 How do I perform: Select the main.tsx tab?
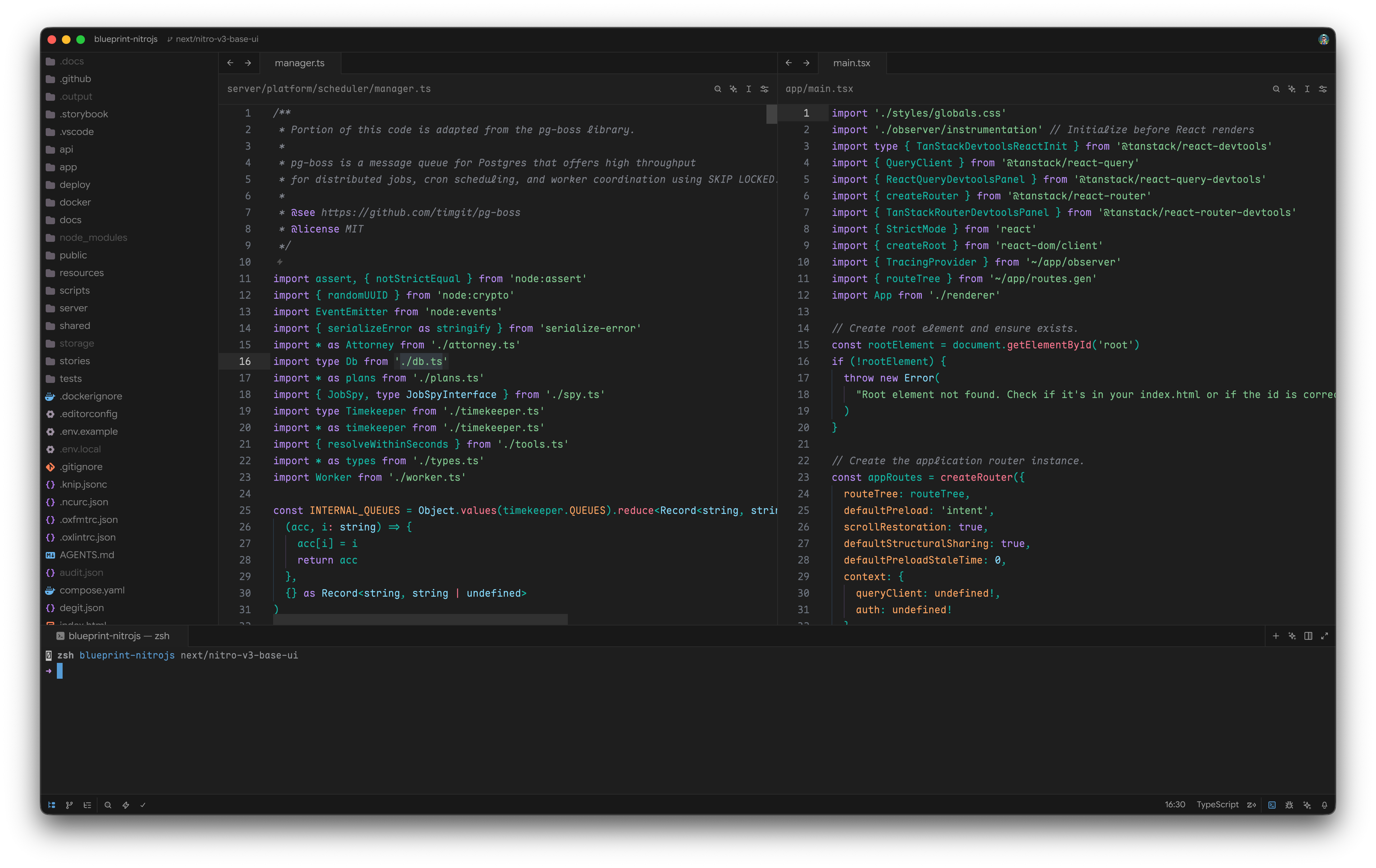tap(851, 63)
